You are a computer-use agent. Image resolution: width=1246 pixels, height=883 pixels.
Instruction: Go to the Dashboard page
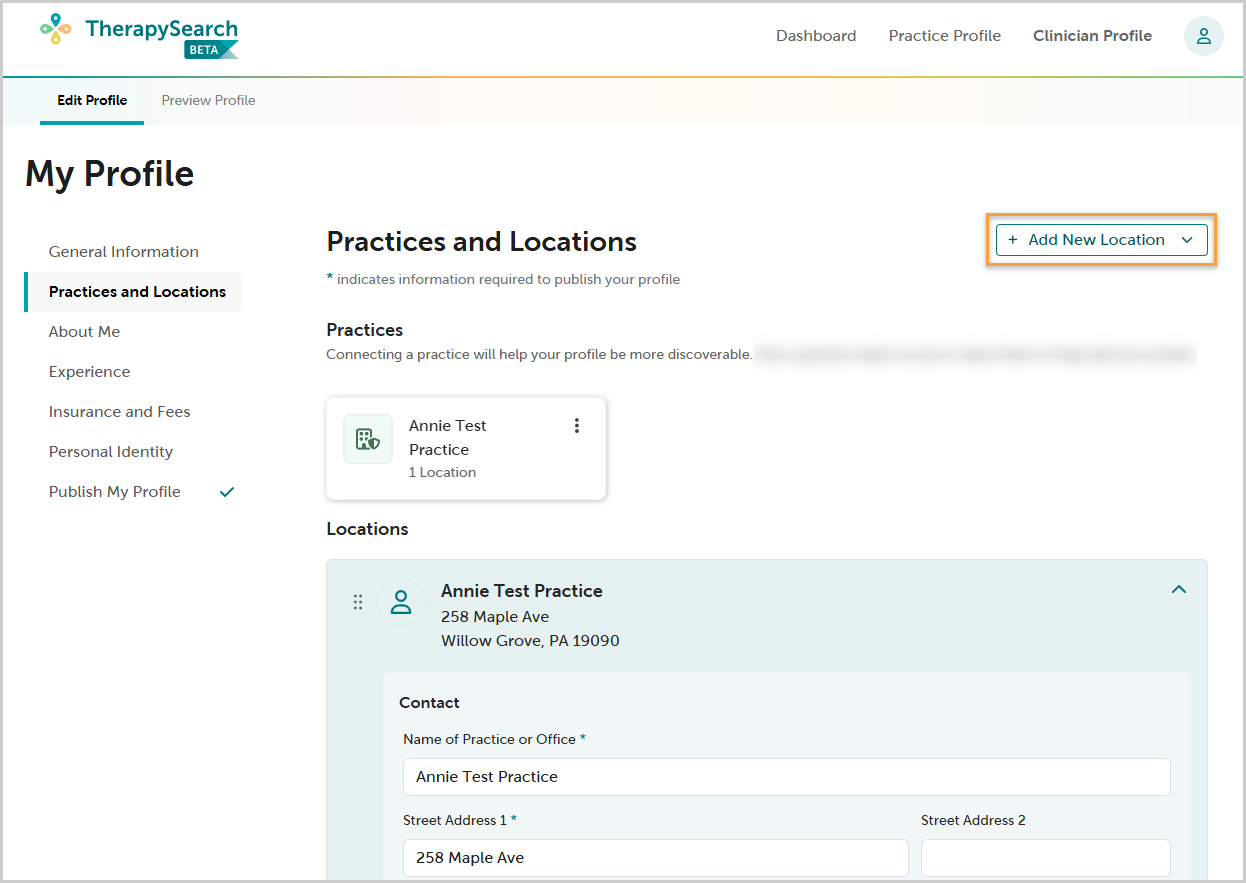tap(816, 36)
